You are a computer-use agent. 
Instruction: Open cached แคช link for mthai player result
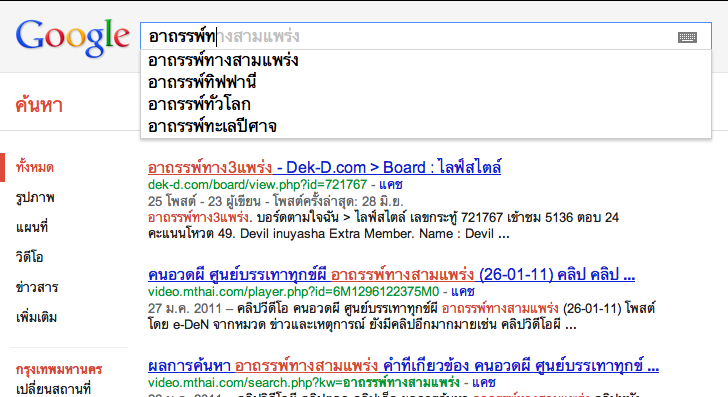point(462,292)
